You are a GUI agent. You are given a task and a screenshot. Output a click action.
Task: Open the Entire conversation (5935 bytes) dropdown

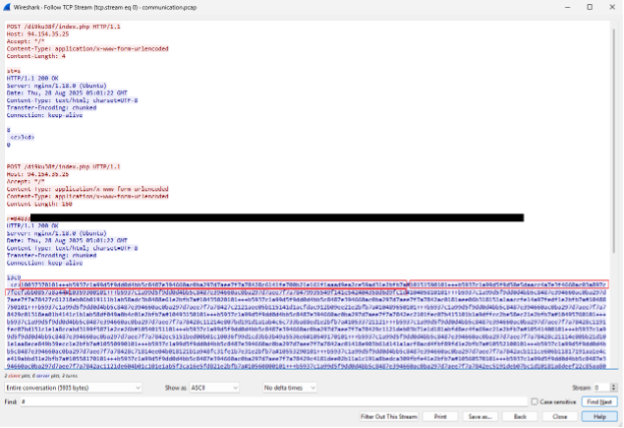point(73,388)
